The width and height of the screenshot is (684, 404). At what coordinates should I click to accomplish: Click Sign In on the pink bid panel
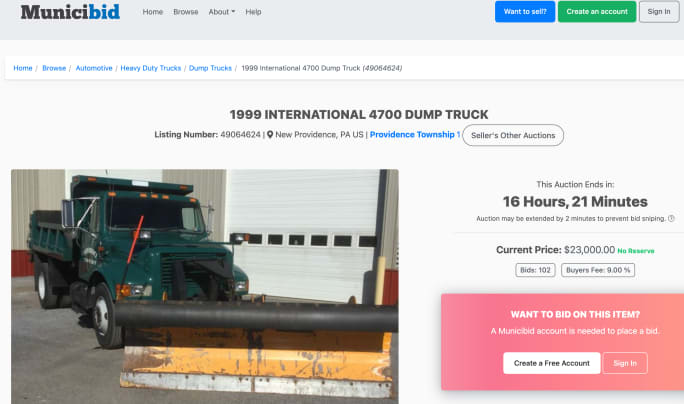point(625,363)
